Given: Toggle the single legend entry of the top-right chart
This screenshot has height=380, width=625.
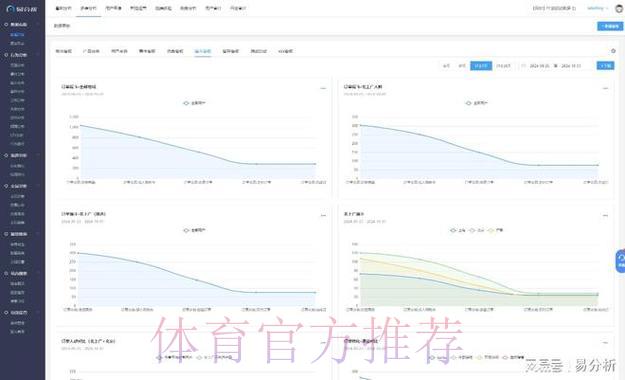Looking at the screenshot, I should click(x=477, y=103).
